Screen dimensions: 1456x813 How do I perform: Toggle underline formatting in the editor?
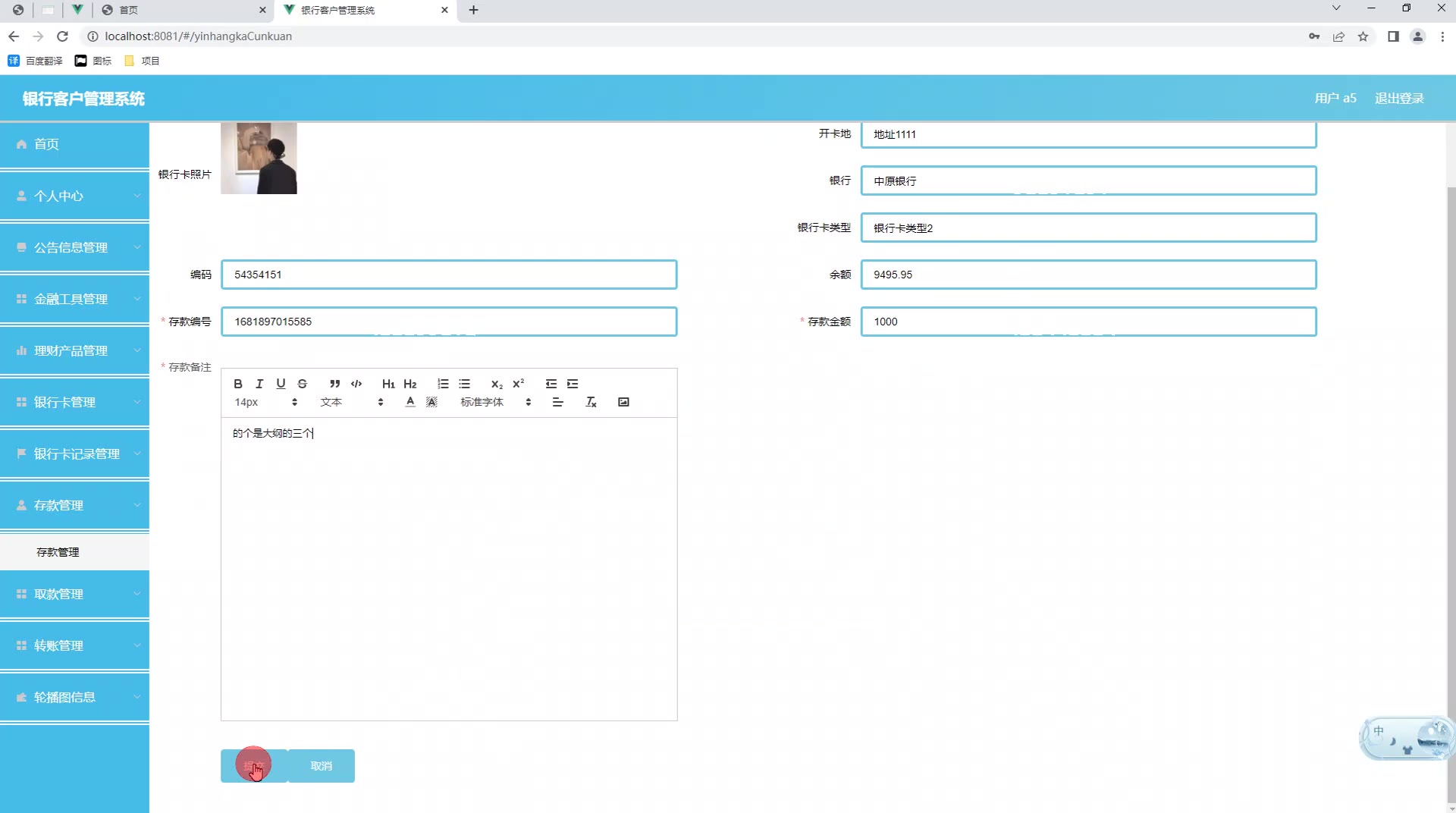[x=281, y=384]
